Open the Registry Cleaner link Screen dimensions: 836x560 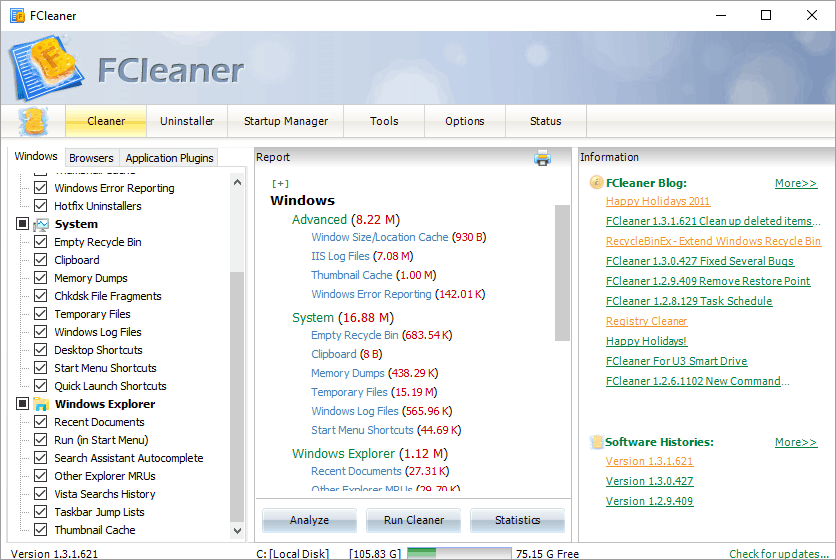(647, 321)
